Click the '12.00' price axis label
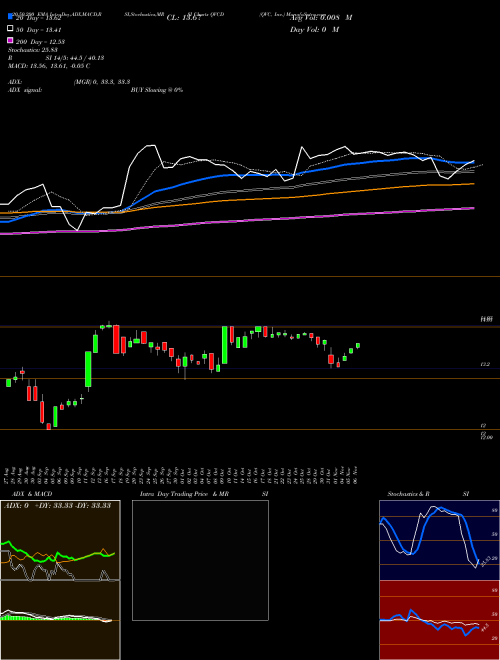 [x=487, y=438]
